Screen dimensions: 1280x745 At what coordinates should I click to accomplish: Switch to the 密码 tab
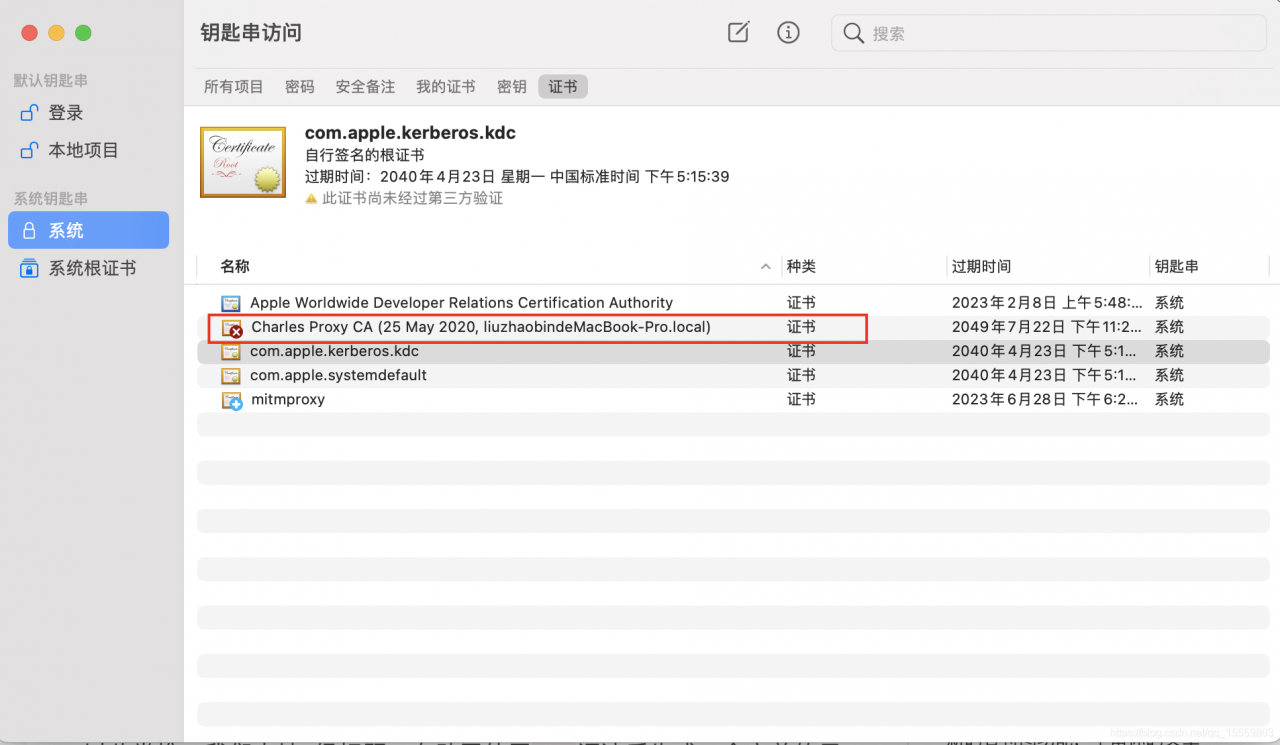pos(300,87)
